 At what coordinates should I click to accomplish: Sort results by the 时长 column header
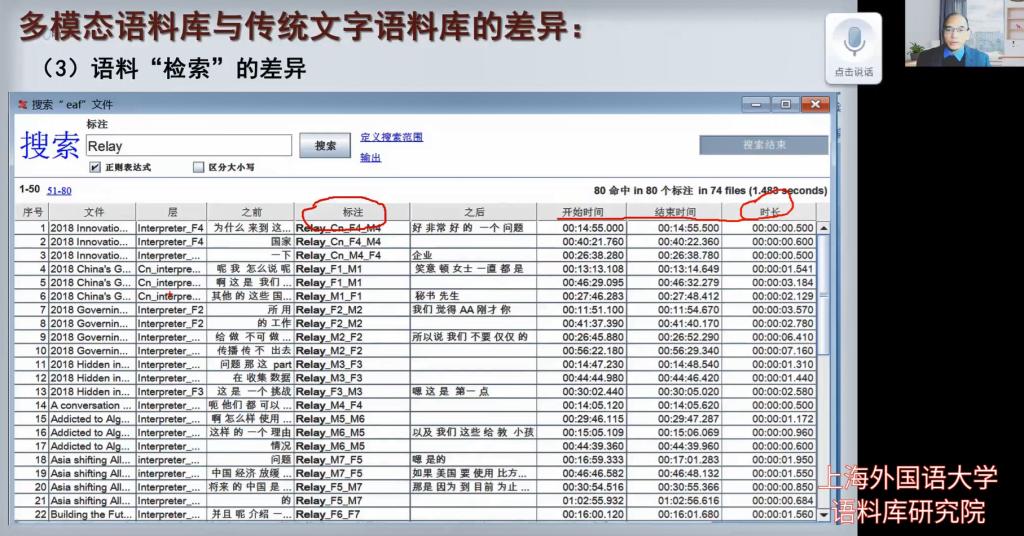[769, 212]
